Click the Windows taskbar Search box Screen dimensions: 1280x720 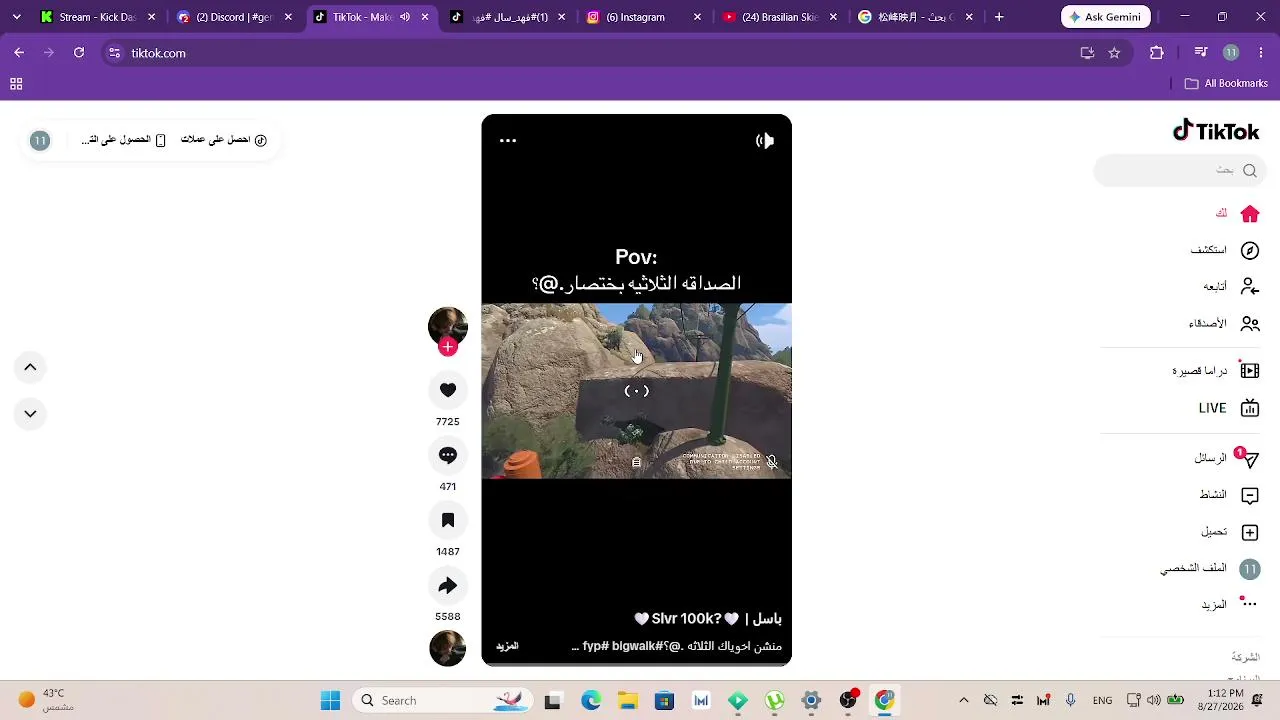[441, 700]
